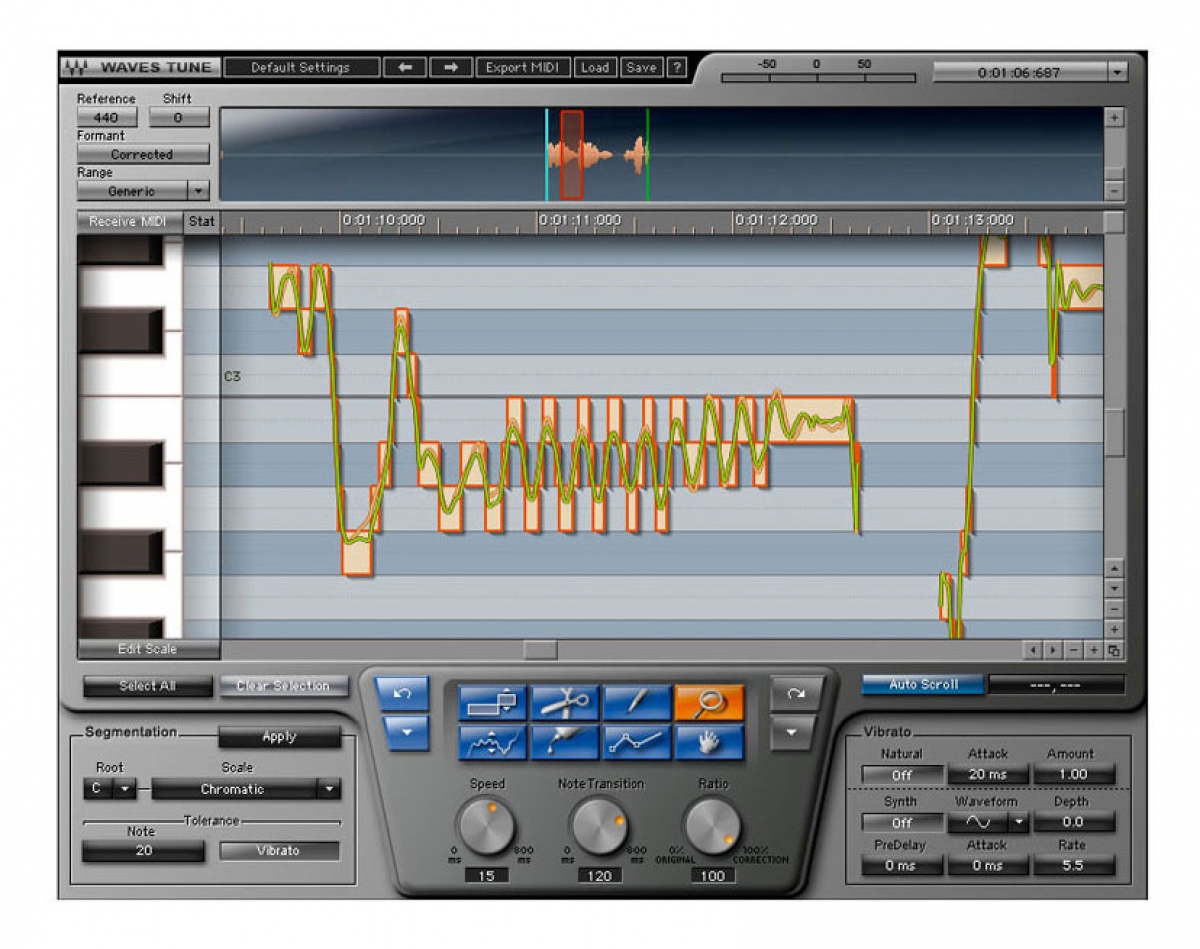
Task: Select the Curve pitch tool
Action: coord(492,743)
